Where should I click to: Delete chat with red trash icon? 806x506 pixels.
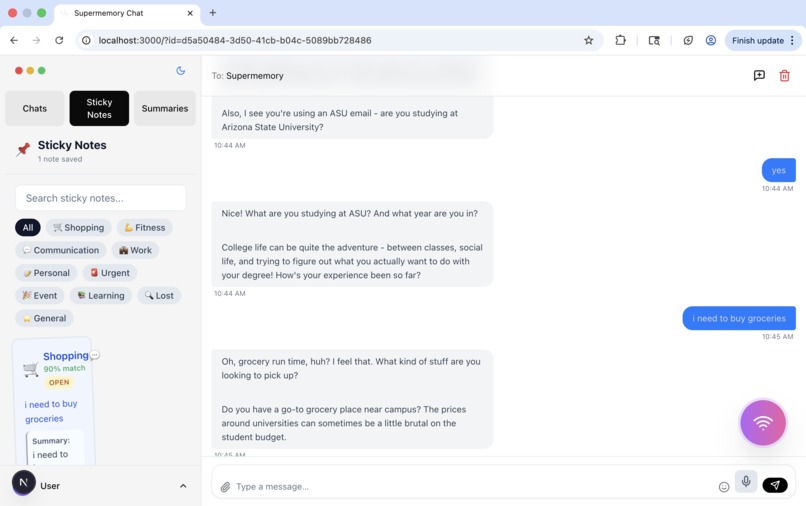point(784,76)
